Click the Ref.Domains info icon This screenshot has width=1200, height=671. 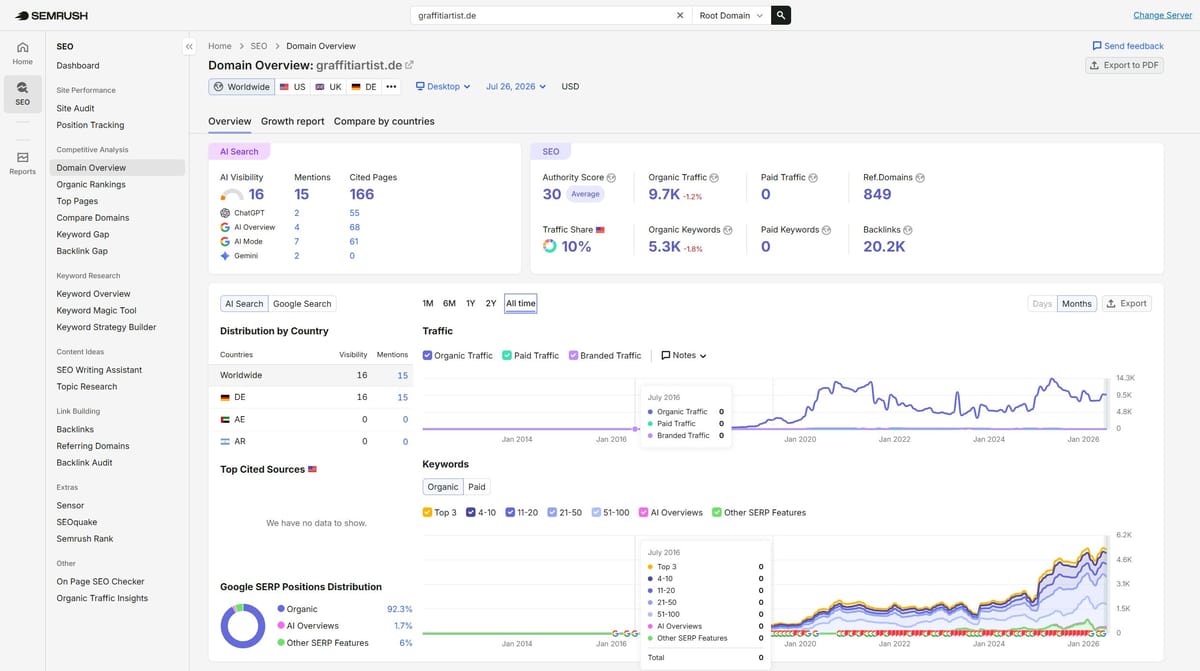[x=920, y=178]
